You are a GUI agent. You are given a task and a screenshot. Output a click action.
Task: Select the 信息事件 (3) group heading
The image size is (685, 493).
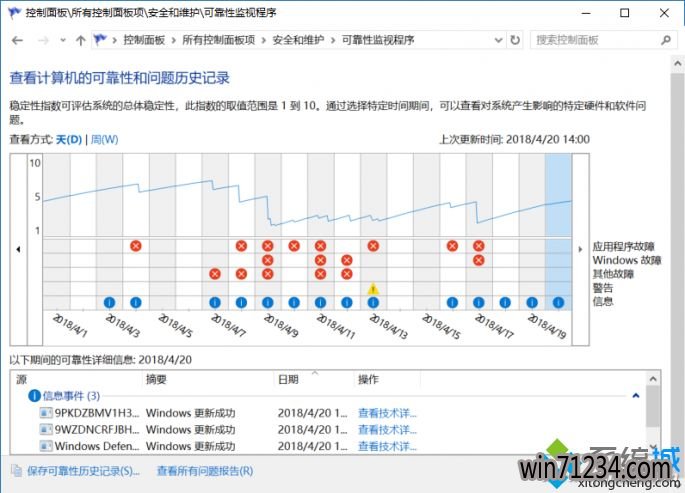(71, 396)
